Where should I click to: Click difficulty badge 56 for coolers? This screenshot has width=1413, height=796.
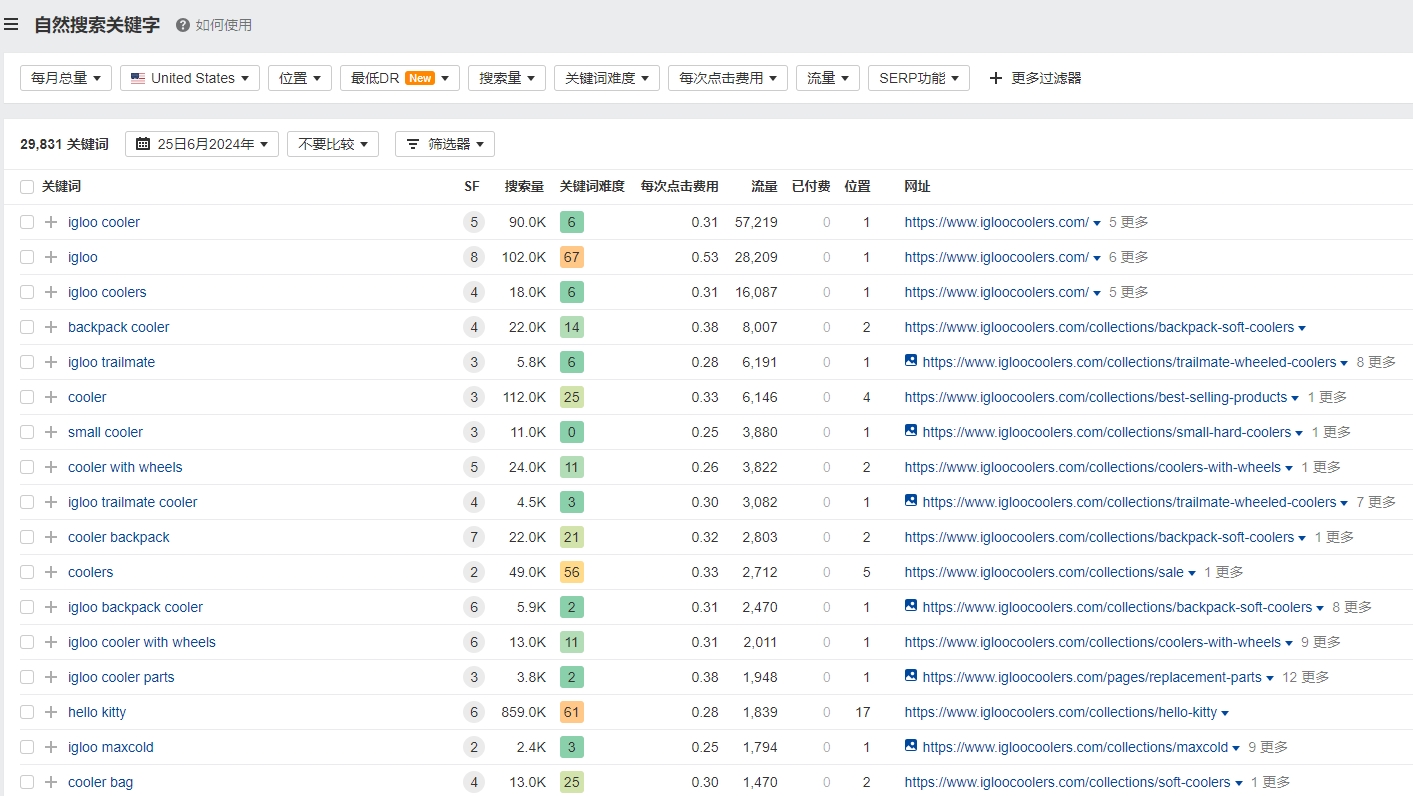point(572,572)
